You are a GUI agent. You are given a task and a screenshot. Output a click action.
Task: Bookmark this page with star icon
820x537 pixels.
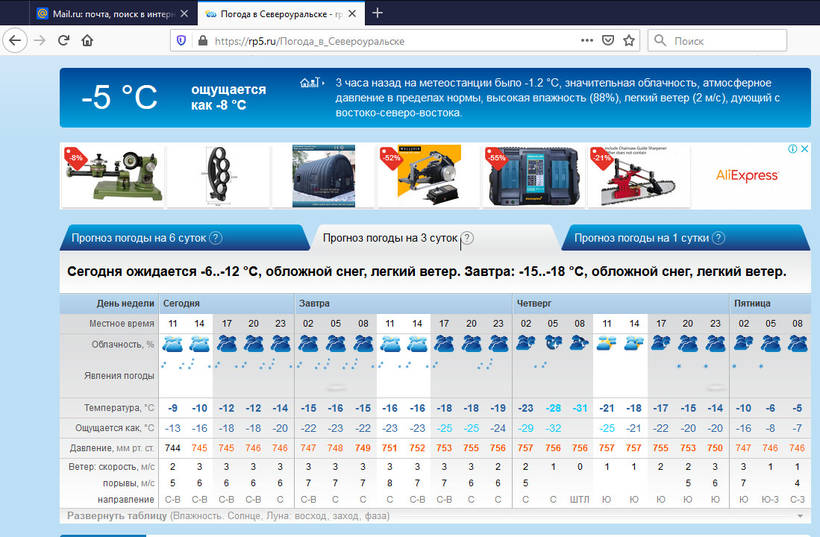(629, 41)
